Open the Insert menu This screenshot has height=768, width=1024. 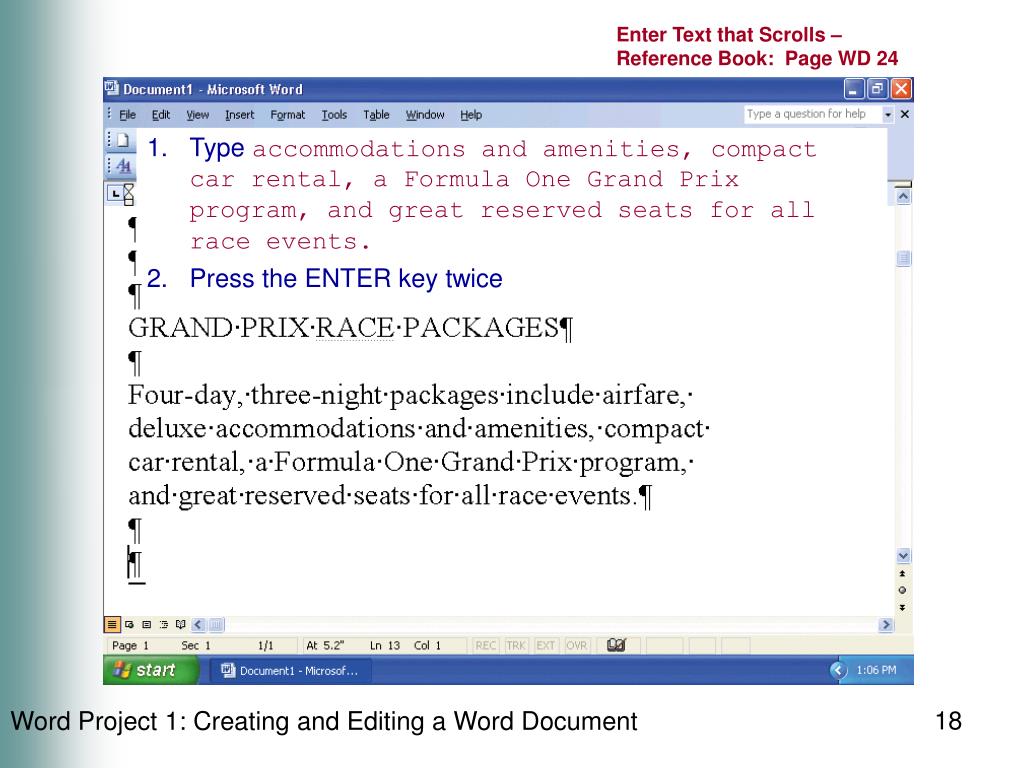(239, 115)
